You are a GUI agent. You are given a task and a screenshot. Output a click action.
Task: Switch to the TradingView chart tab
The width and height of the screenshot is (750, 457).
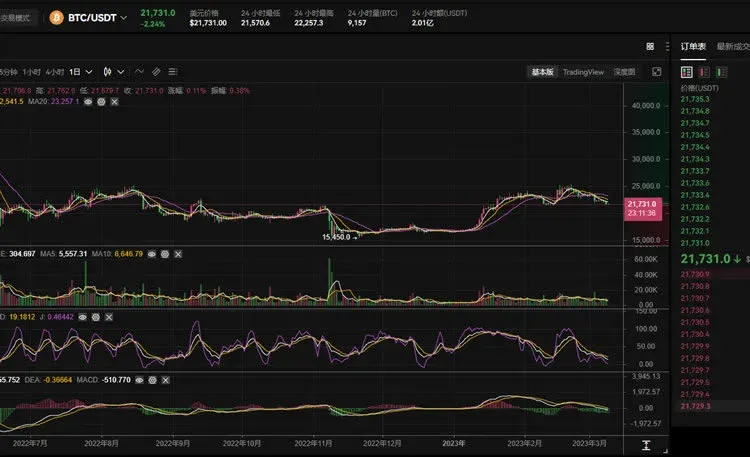(x=583, y=72)
